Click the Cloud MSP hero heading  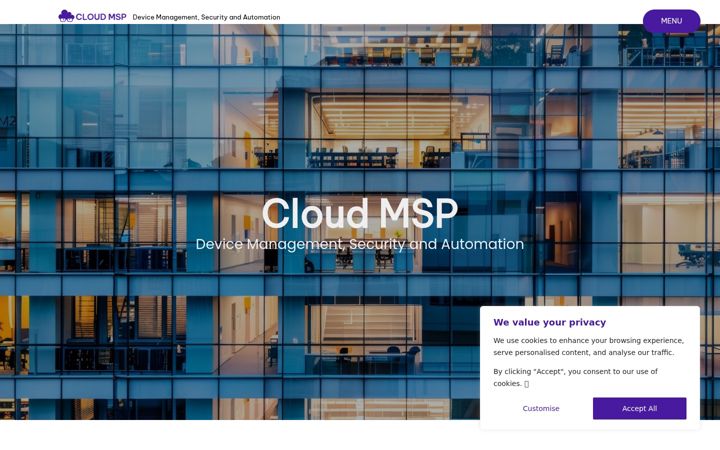click(360, 214)
